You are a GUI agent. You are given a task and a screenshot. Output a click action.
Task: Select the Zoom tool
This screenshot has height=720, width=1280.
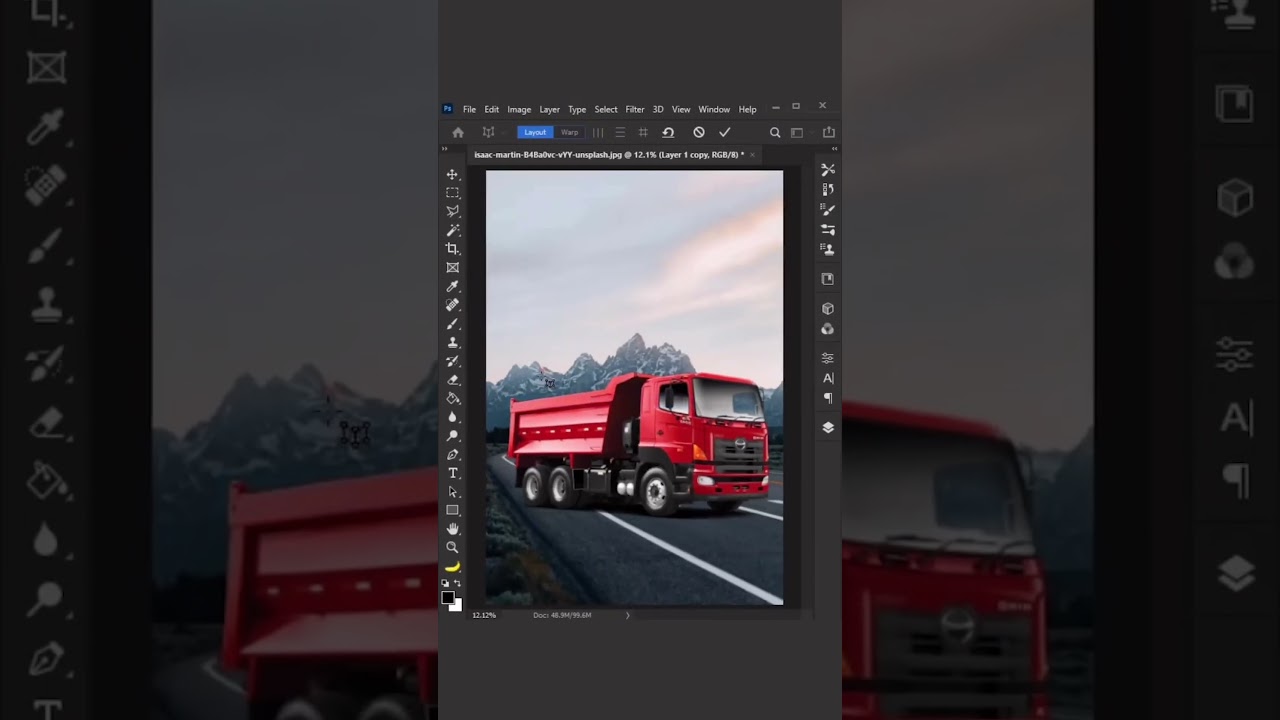pos(452,547)
